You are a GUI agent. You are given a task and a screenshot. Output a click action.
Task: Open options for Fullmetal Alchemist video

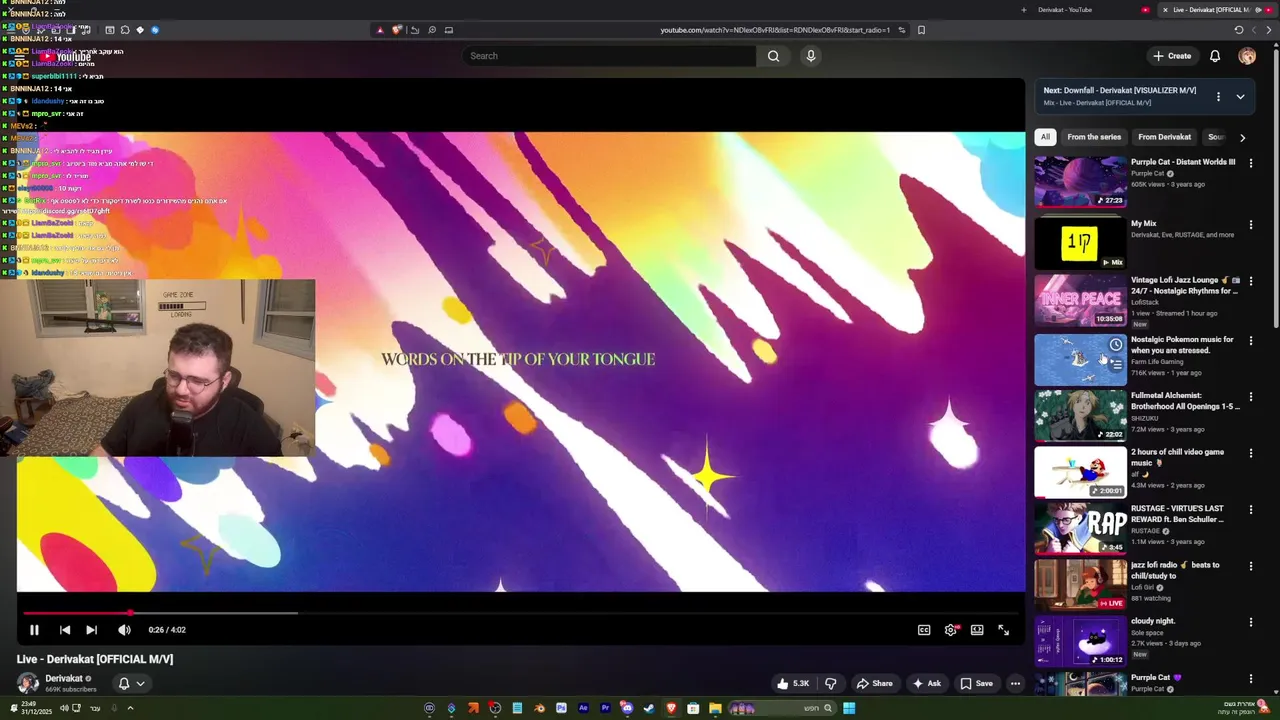[x=1250, y=397]
